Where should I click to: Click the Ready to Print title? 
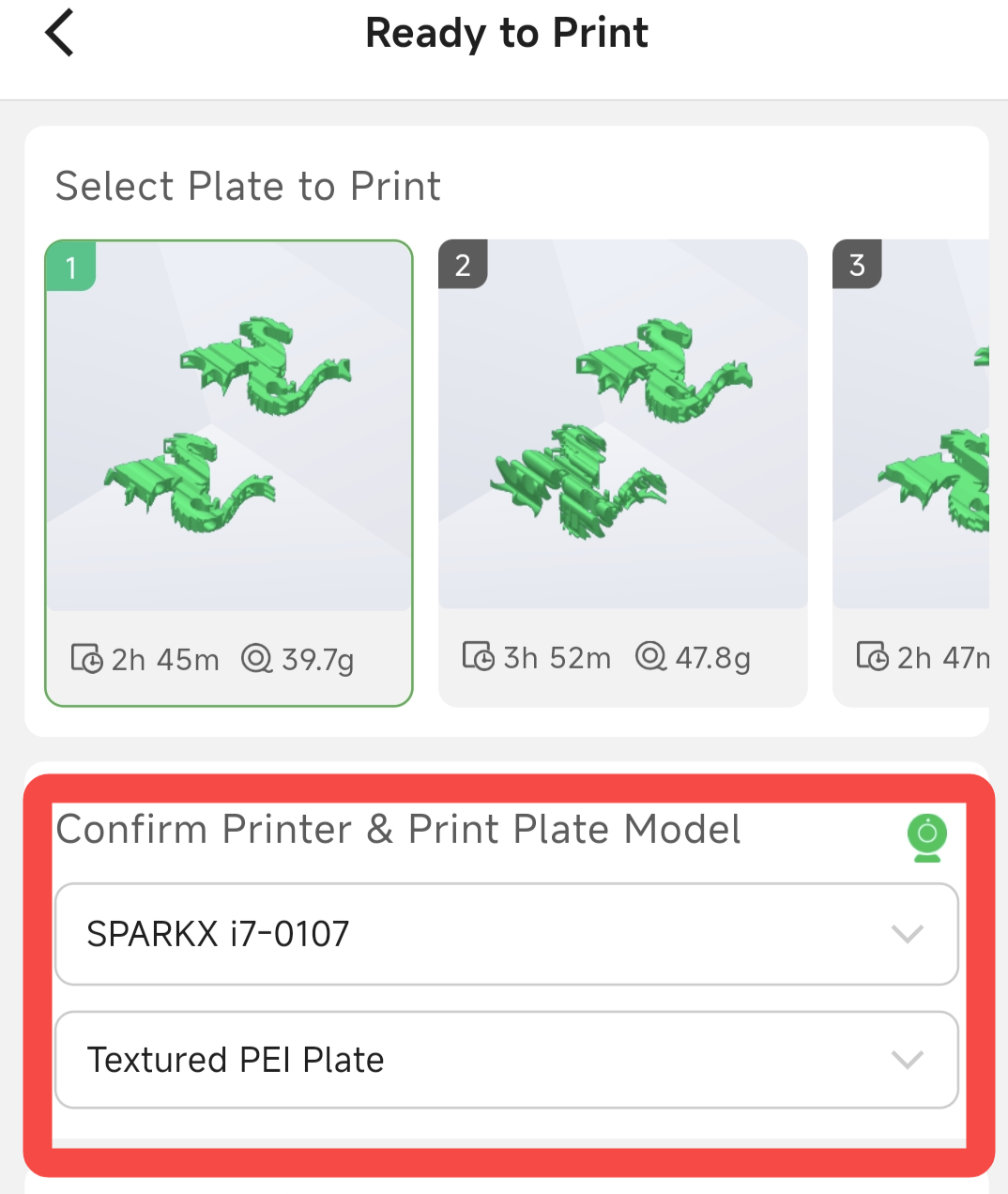507,33
